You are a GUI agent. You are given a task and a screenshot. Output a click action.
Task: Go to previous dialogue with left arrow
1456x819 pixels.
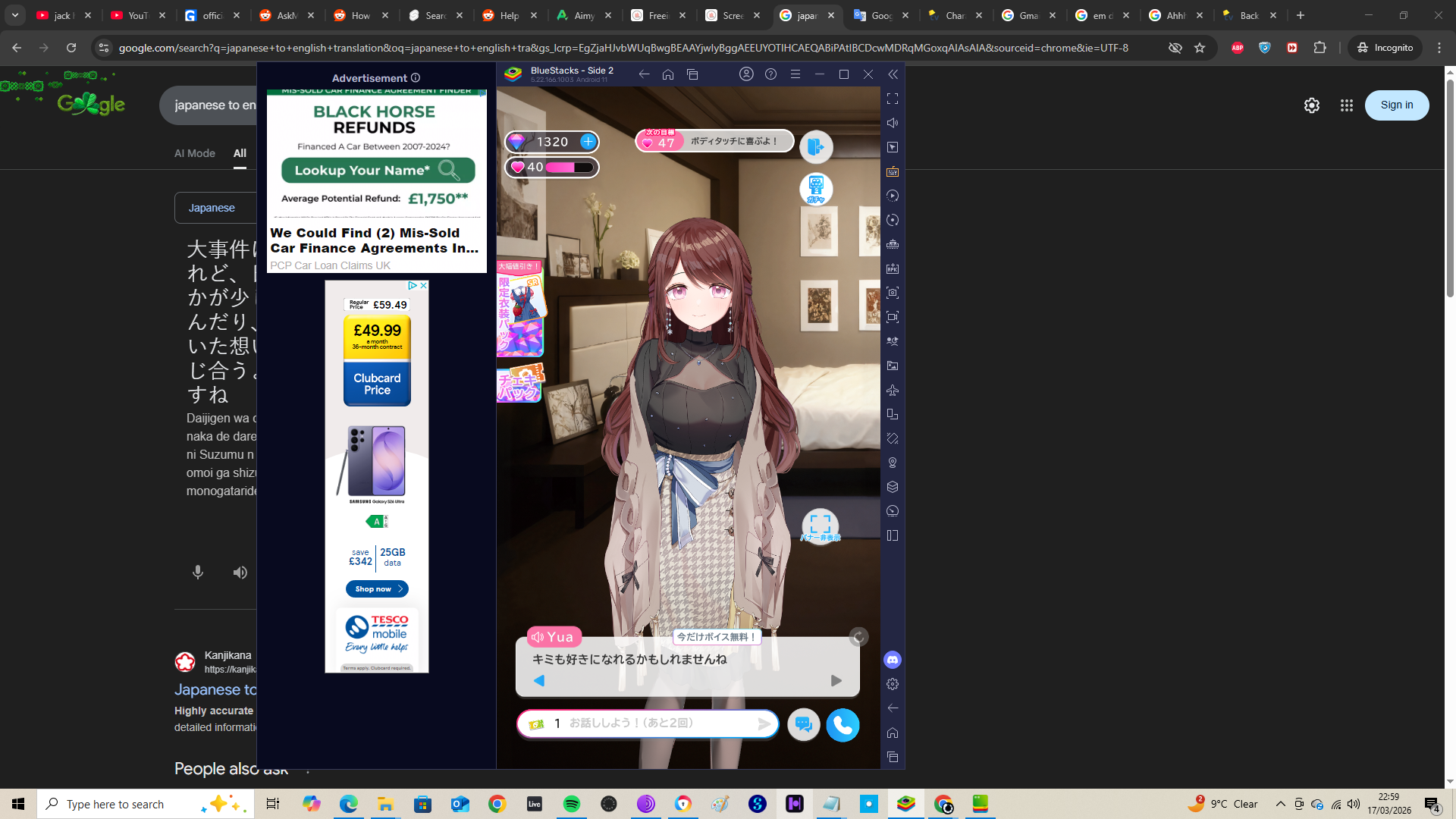pyautogui.click(x=539, y=681)
